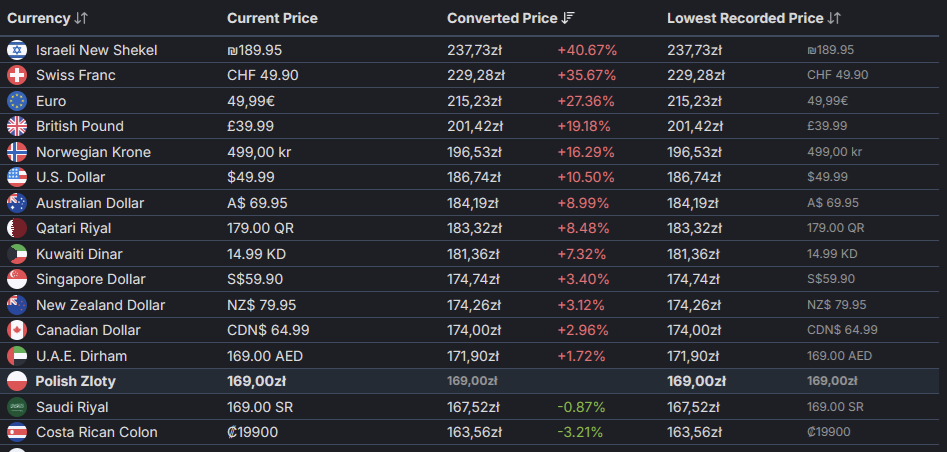Click the Norwegian flag icon

point(17,152)
